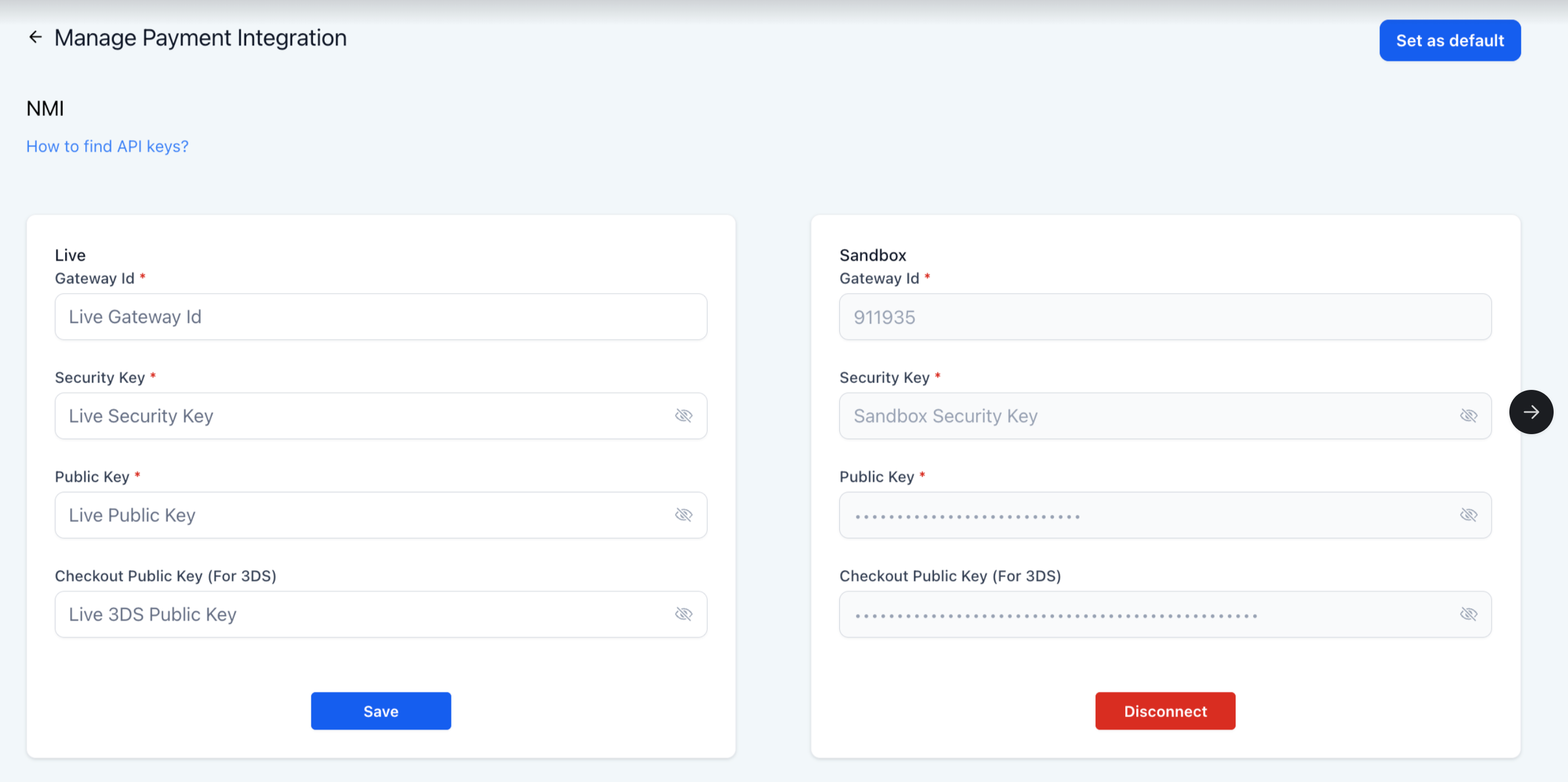The width and height of the screenshot is (1568, 782).
Task: Click the masked Sandbox Public Key field
Action: 1144,515
